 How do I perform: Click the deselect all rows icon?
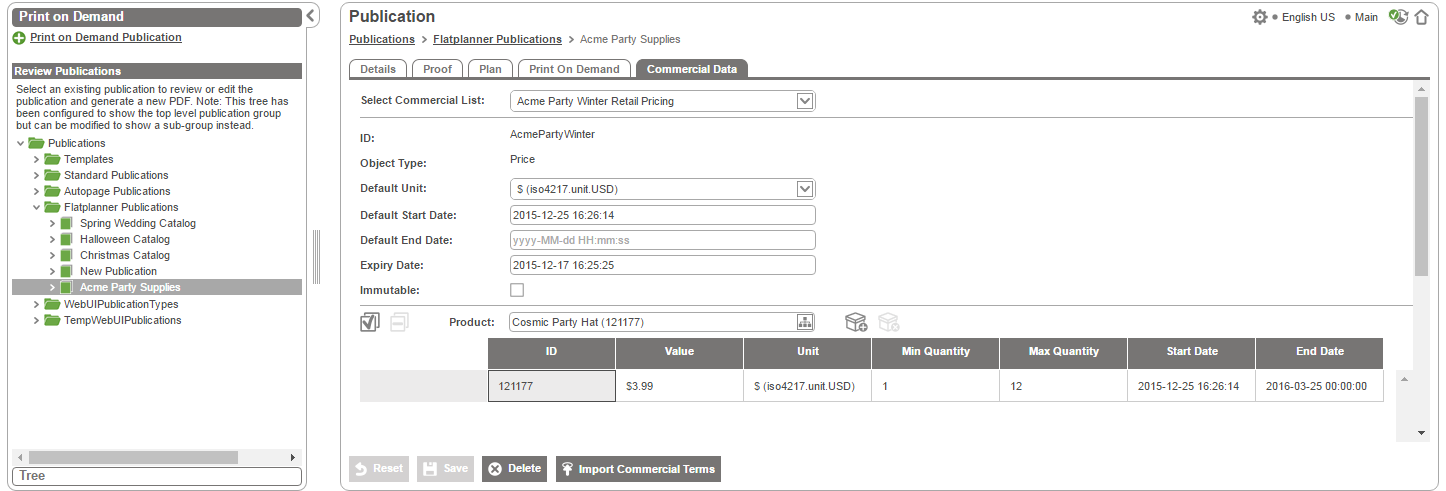click(399, 322)
